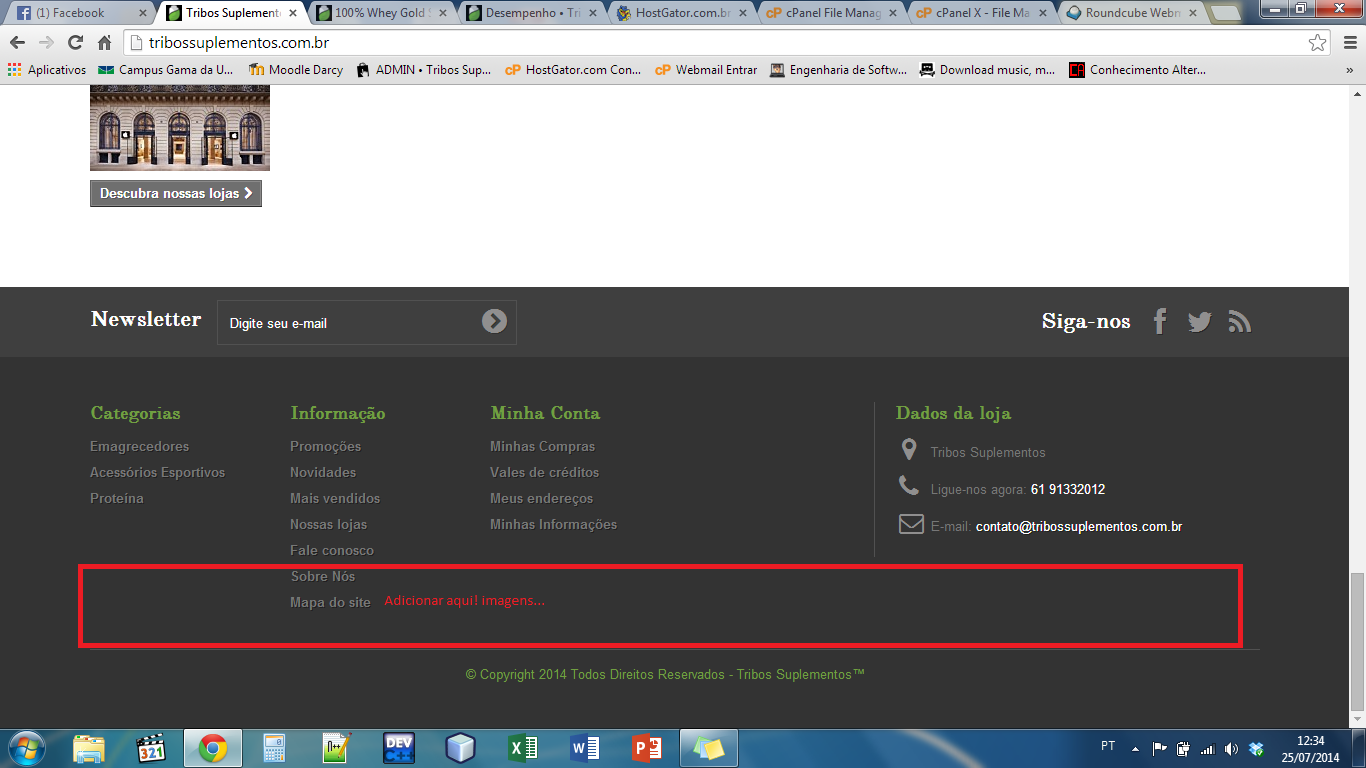Viewport: 1366px width, 768px height.
Task: Bookmark this page with the star icon
Action: pyautogui.click(x=1318, y=43)
